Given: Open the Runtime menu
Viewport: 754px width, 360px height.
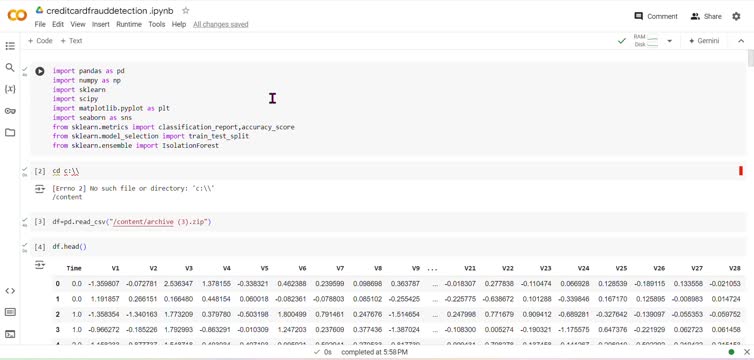Looking at the screenshot, I should click(129, 24).
